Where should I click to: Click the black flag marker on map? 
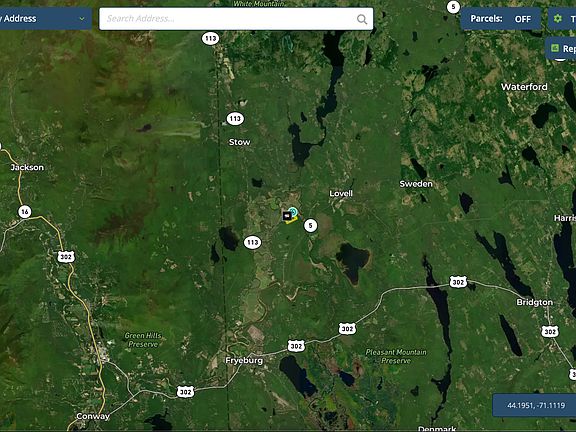click(287, 216)
